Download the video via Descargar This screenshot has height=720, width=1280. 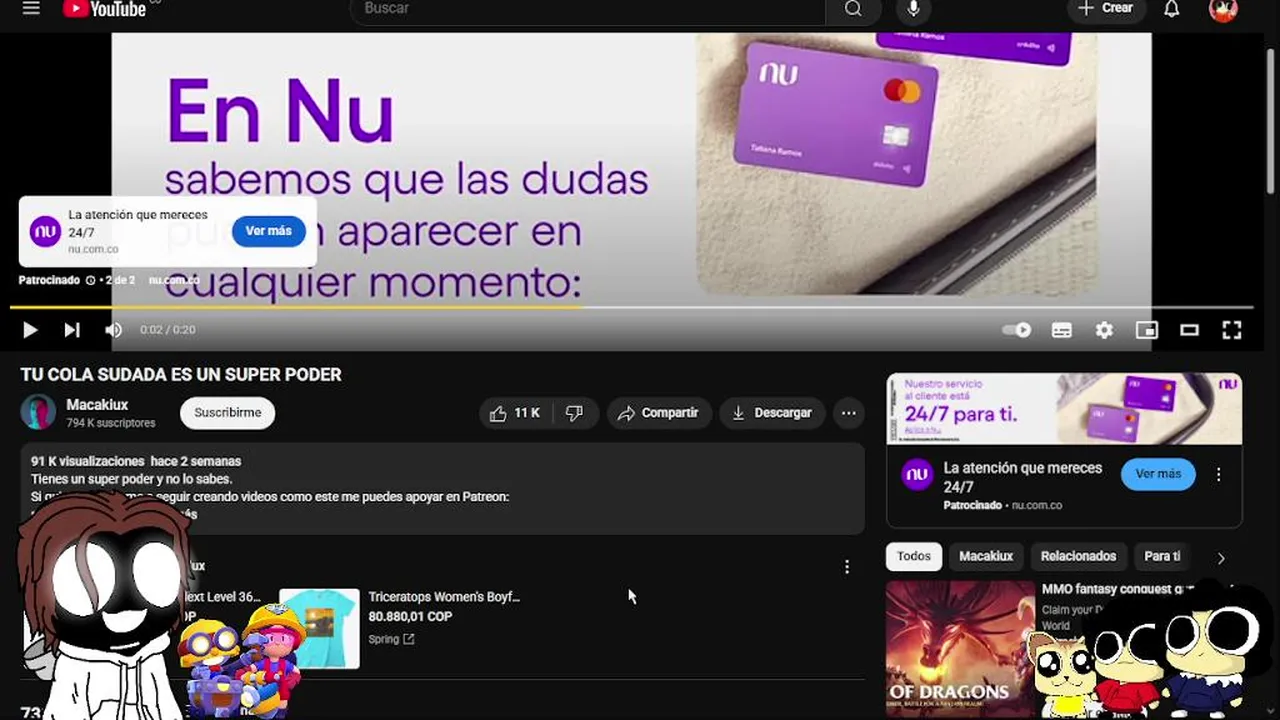(772, 413)
